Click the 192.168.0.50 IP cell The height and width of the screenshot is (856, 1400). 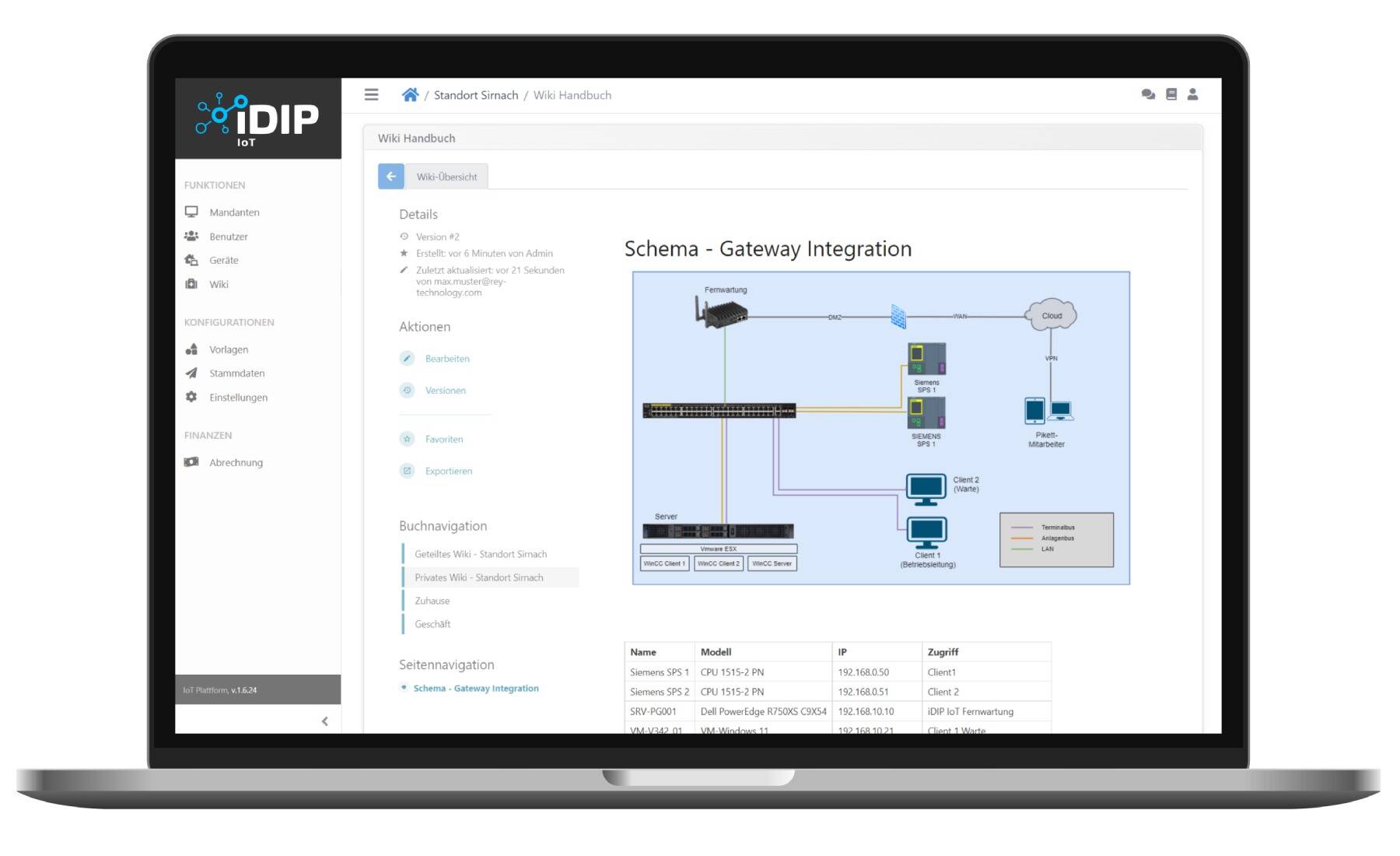pyautogui.click(x=877, y=672)
